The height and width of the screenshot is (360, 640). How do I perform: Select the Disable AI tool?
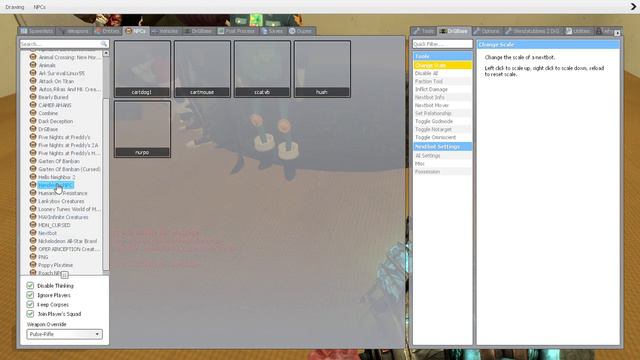pos(442,73)
